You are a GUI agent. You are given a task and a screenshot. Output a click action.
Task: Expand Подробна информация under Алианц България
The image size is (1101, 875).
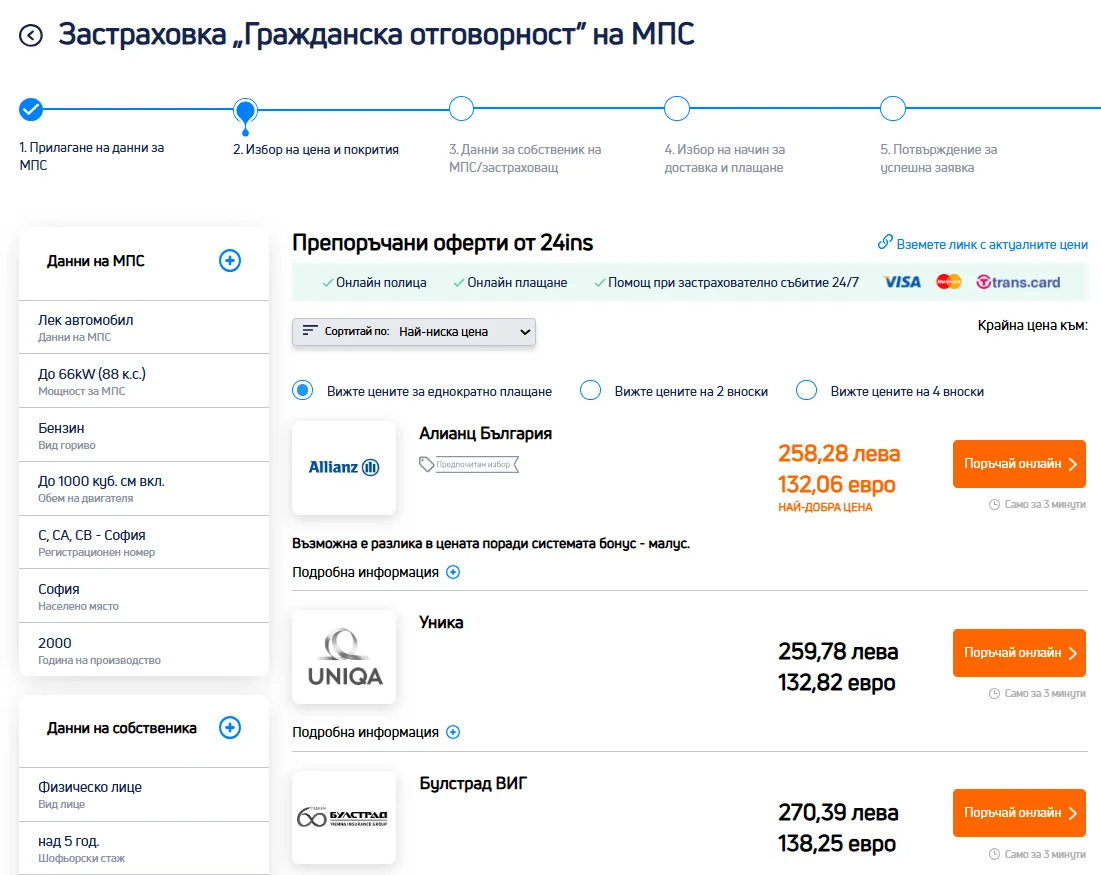(452, 572)
